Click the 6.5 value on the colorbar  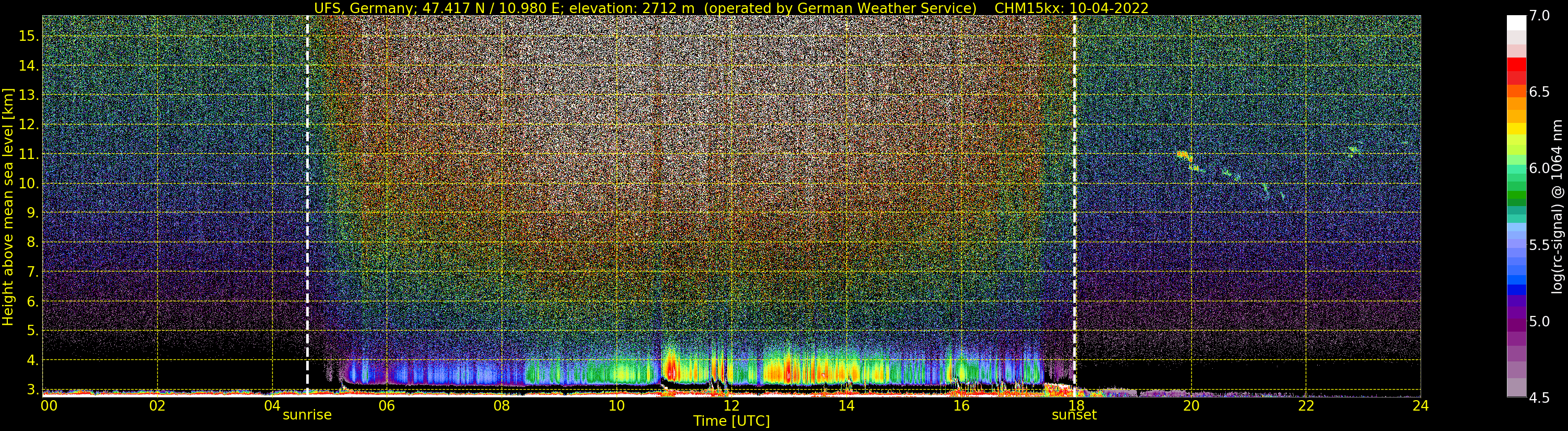coord(1539,92)
